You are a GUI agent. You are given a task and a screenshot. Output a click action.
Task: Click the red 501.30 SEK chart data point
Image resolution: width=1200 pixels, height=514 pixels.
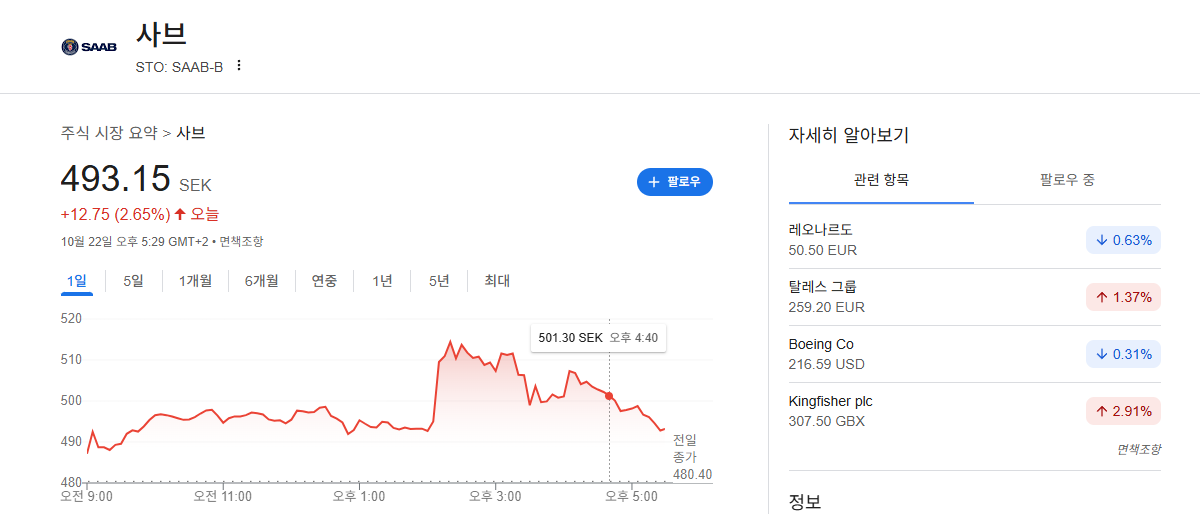(609, 396)
